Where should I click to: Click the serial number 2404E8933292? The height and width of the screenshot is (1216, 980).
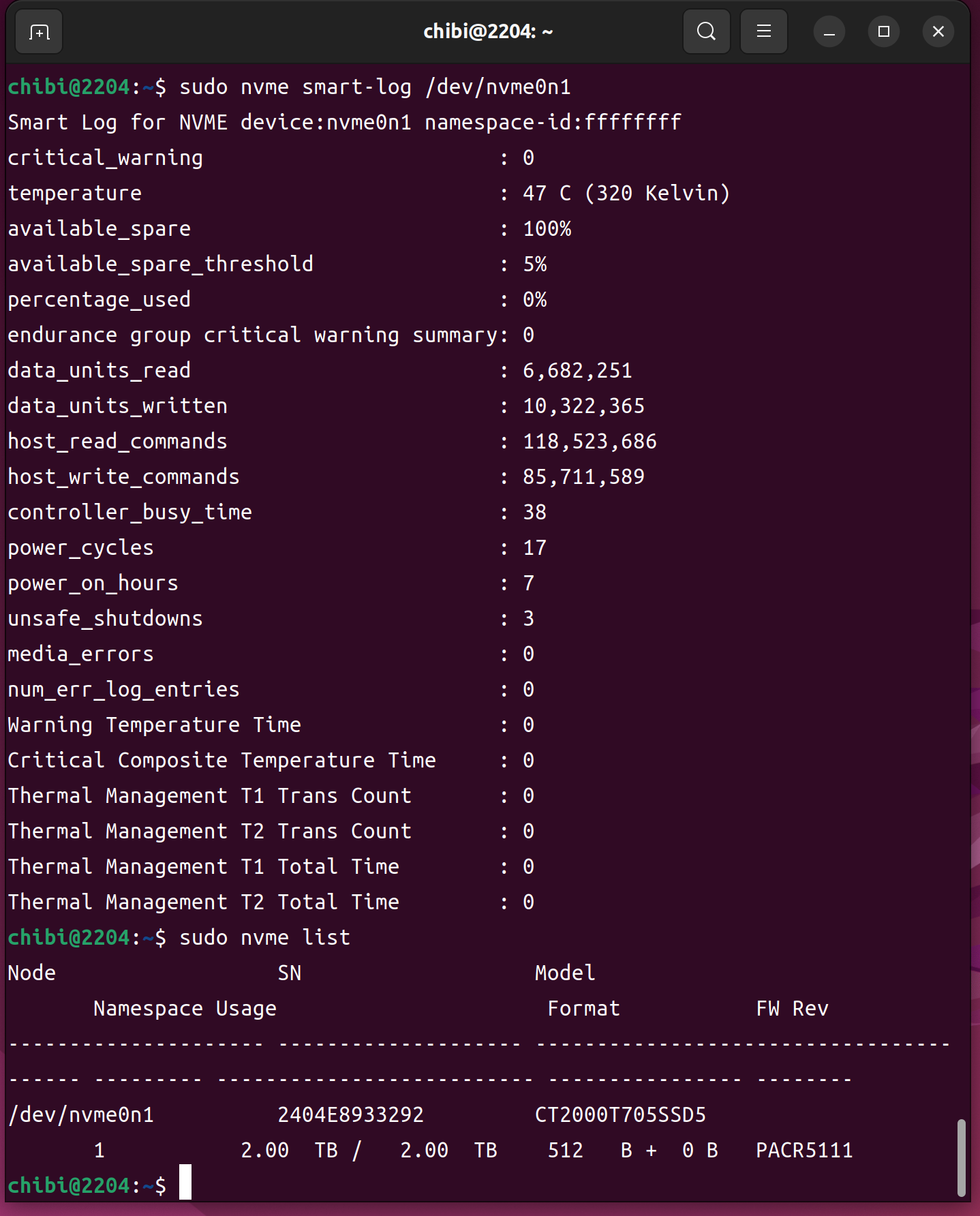click(x=350, y=1115)
